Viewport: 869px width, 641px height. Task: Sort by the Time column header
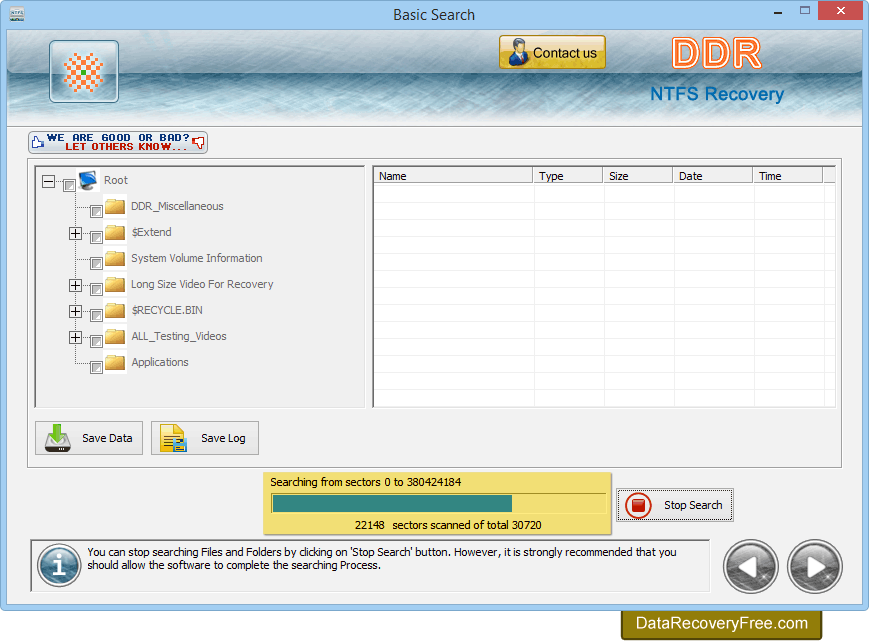point(788,176)
